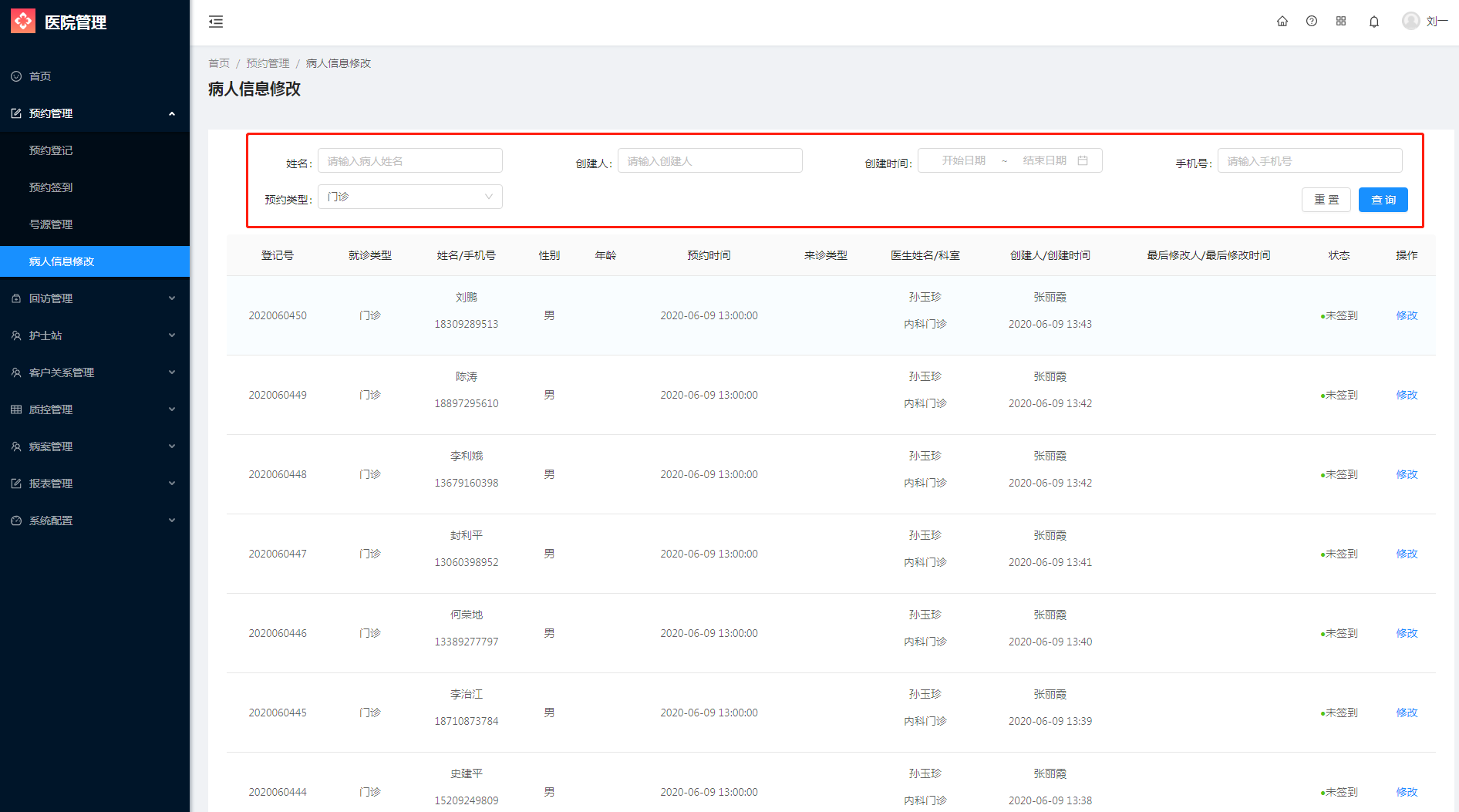The height and width of the screenshot is (812, 1459).
Task: Focus the 创建人 creator input field
Action: coord(710,160)
